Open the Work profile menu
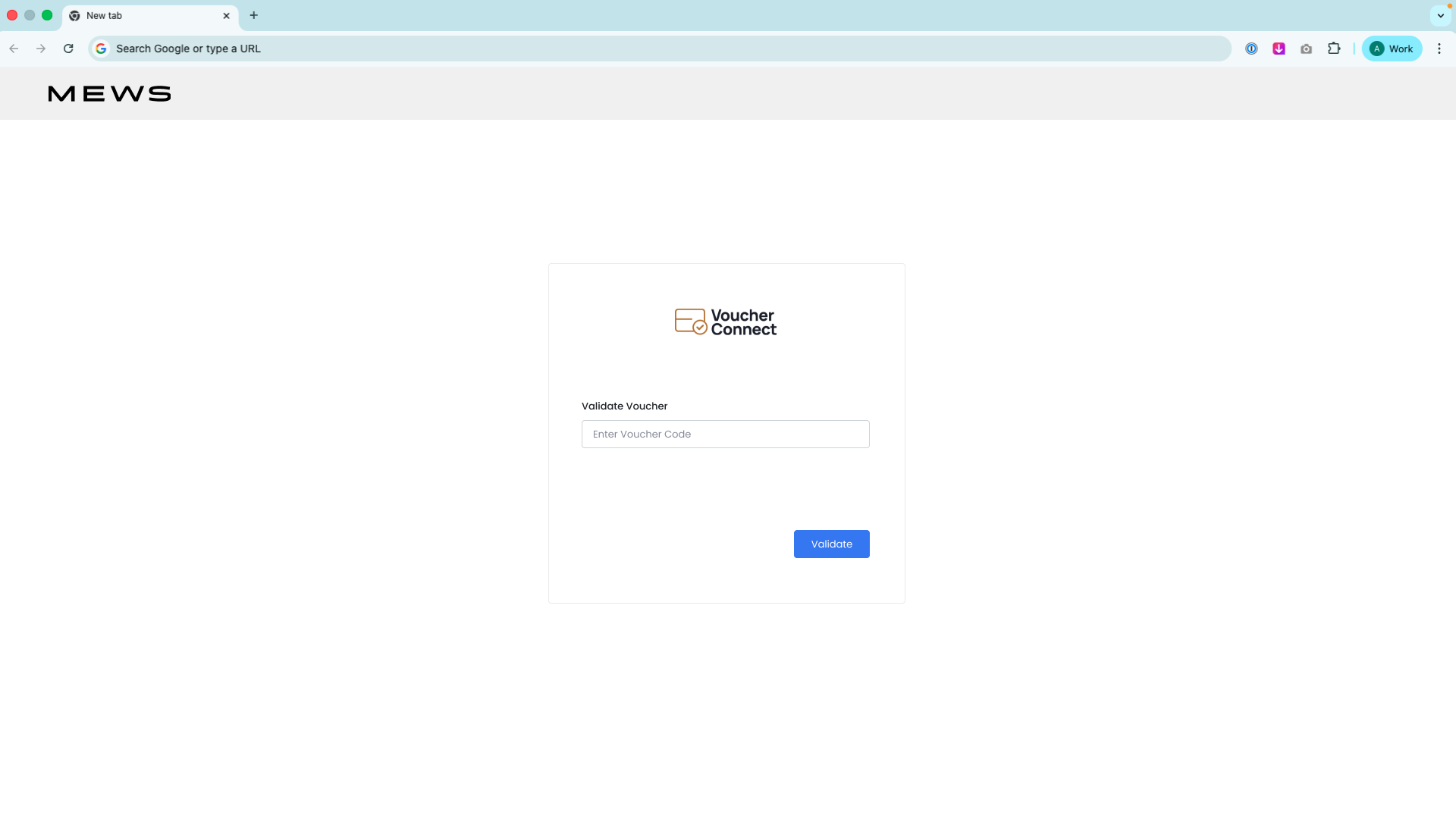 [1392, 49]
